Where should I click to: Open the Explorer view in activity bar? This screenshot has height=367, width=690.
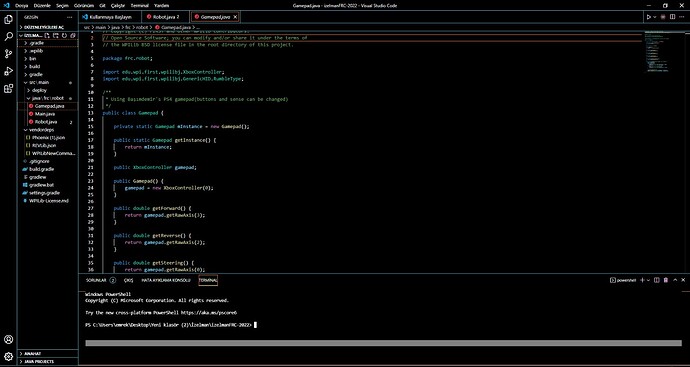[x=8, y=19]
